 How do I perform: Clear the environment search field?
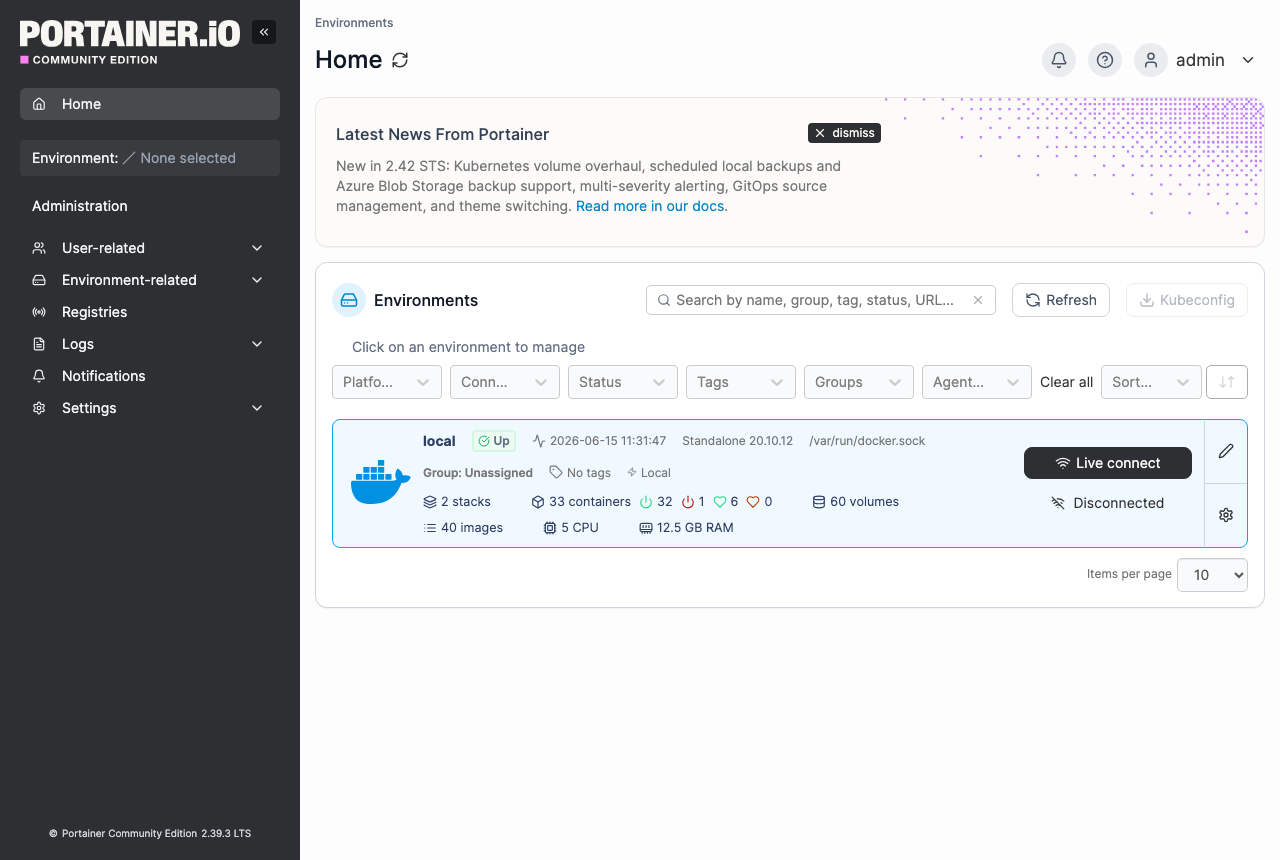[x=978, y=300]
